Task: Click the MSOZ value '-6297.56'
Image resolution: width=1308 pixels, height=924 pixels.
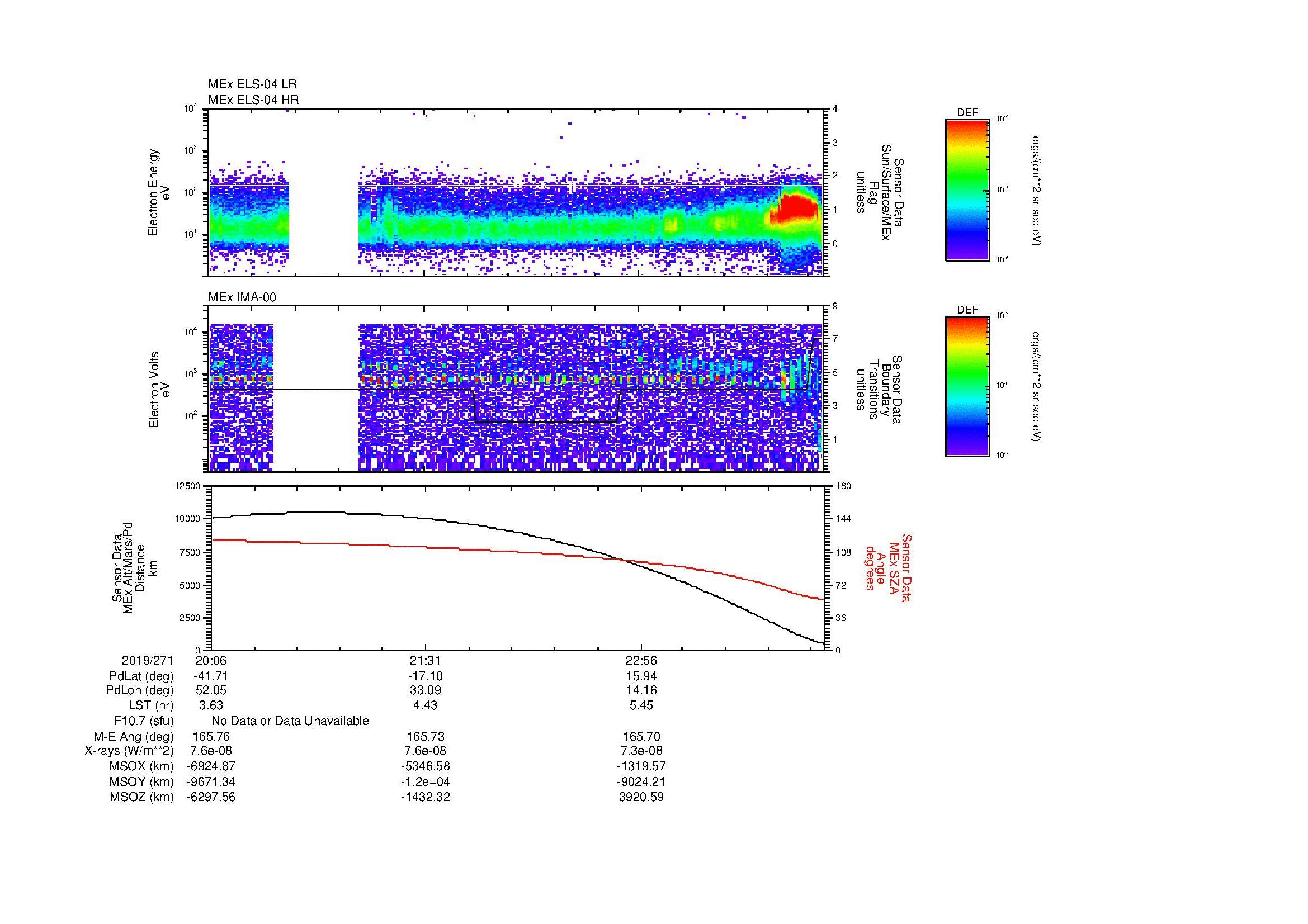Action: [x=211, y=797]
